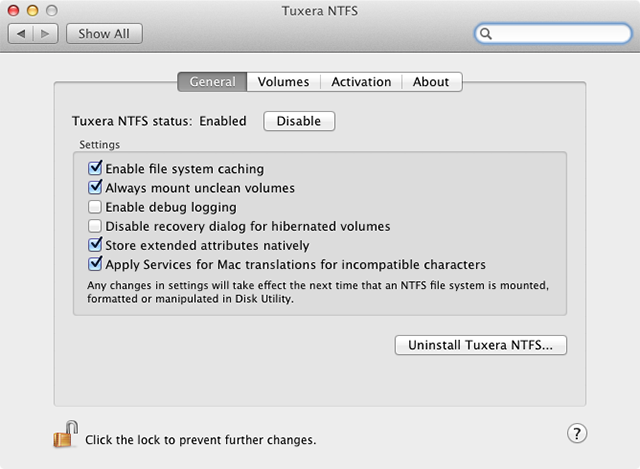Viewport: 640px width, 469px height.
Task: Minimize the window with the yellow button
Action: 33,11
